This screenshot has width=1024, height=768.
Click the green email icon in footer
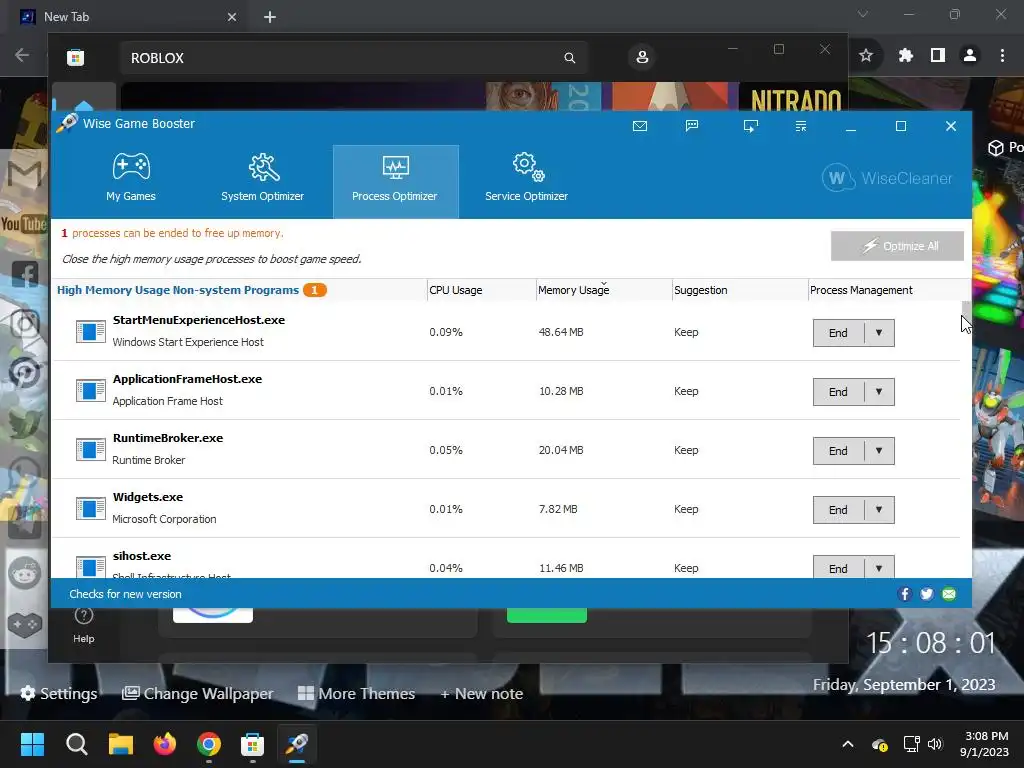(949, 594)
